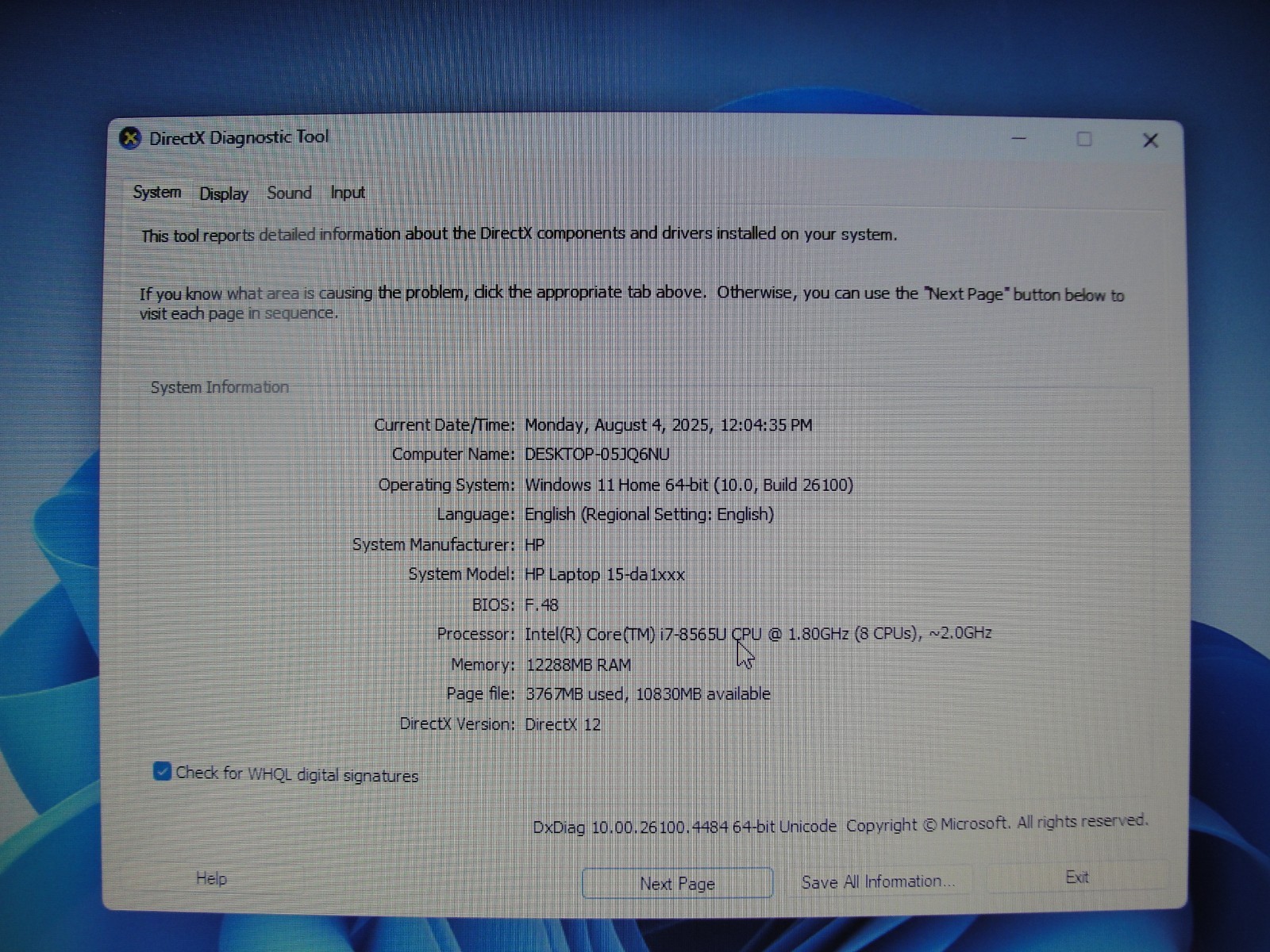Click the Windows 11 Home 64-bit value
Viewport: 1270px width, 952px height.
(689, 485)
